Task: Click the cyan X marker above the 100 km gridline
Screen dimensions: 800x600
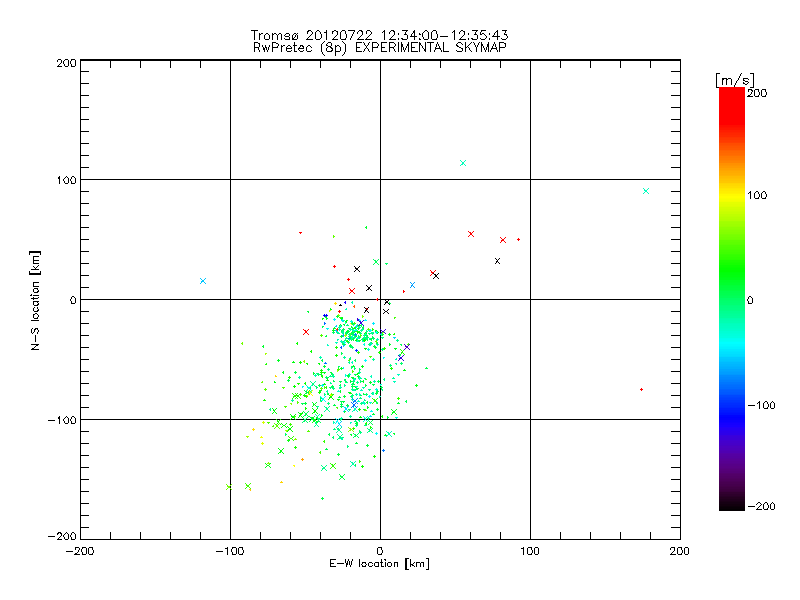Action: (463, 163)
